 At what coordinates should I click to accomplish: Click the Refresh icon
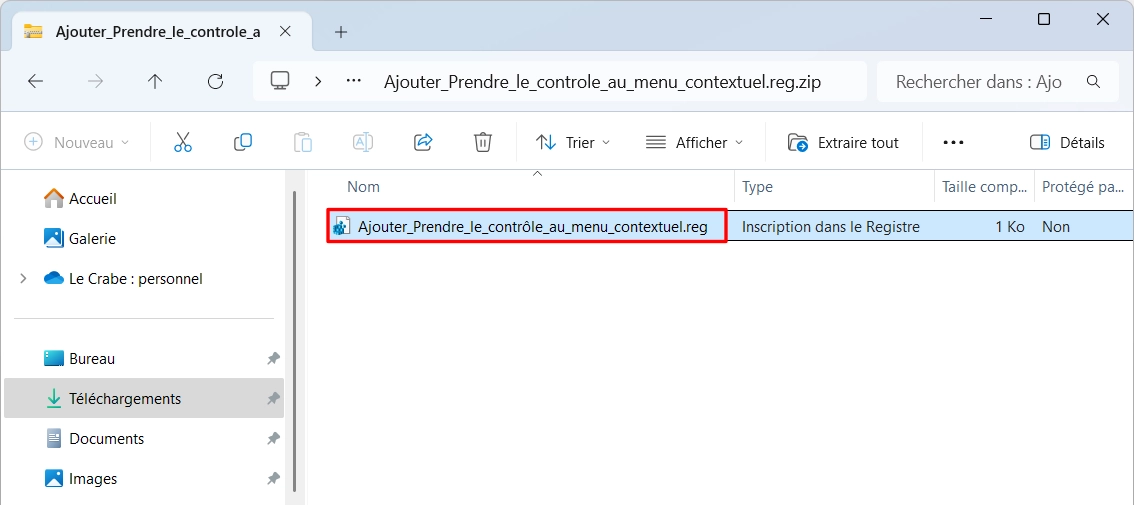point(216,81)
